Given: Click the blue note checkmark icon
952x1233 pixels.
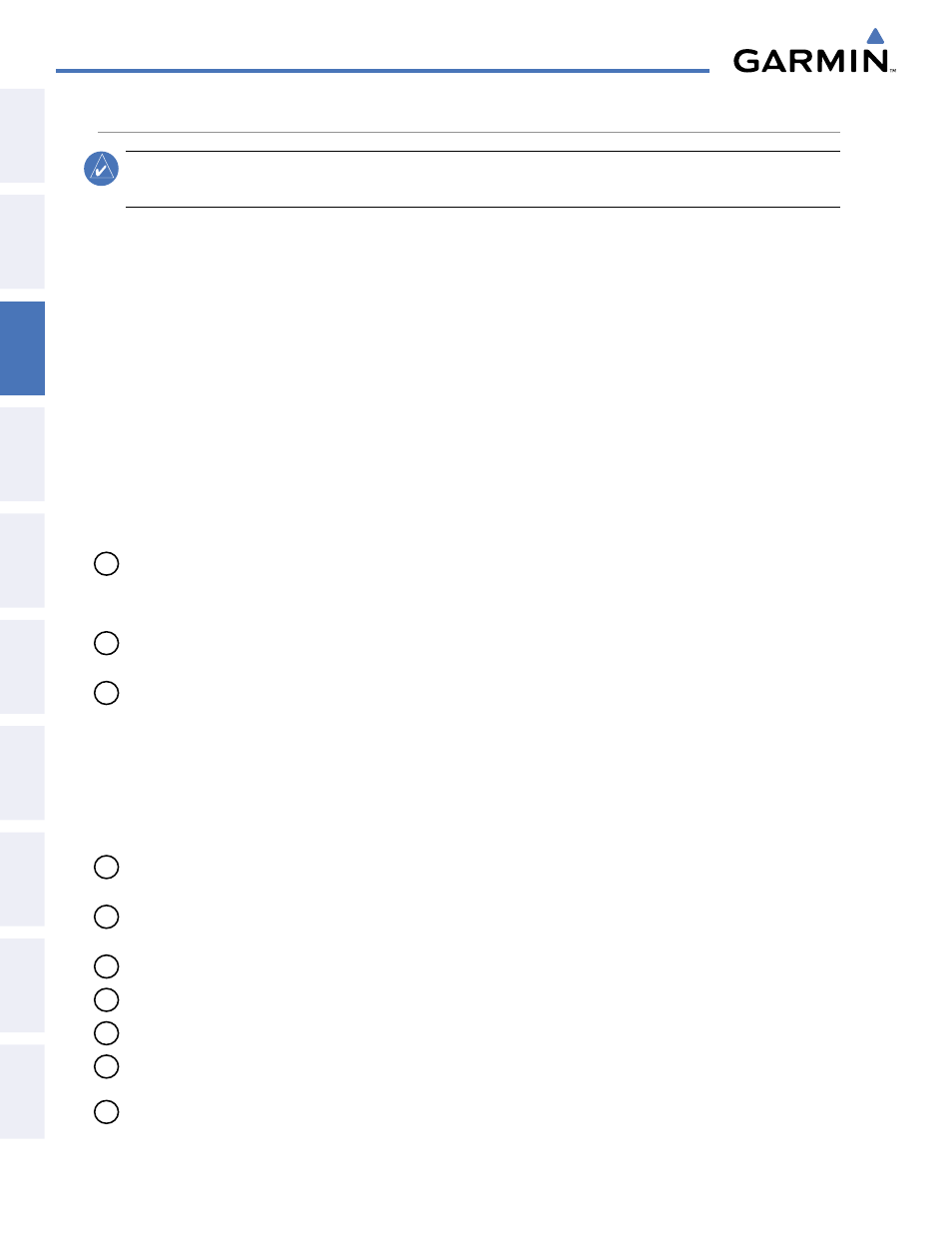Looking at the screenshot, I should coord(102,169).
